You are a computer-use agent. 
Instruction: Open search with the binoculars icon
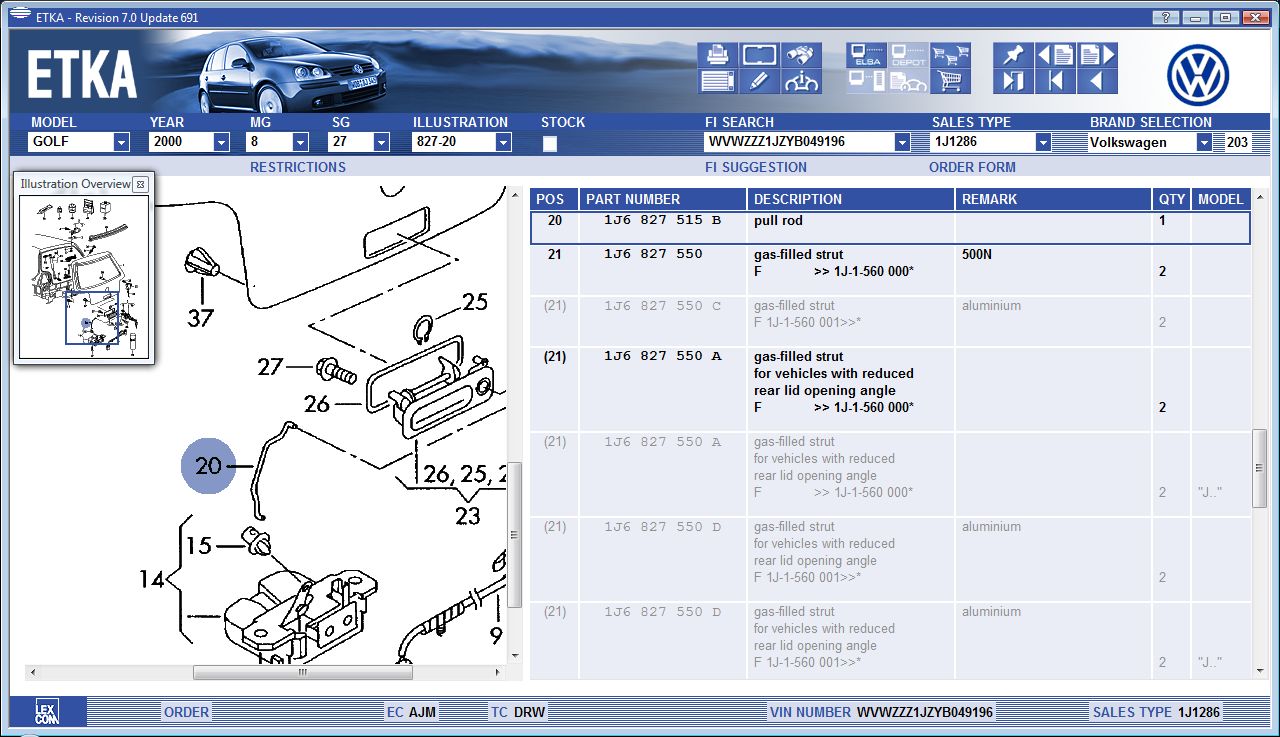click(802, 55)
